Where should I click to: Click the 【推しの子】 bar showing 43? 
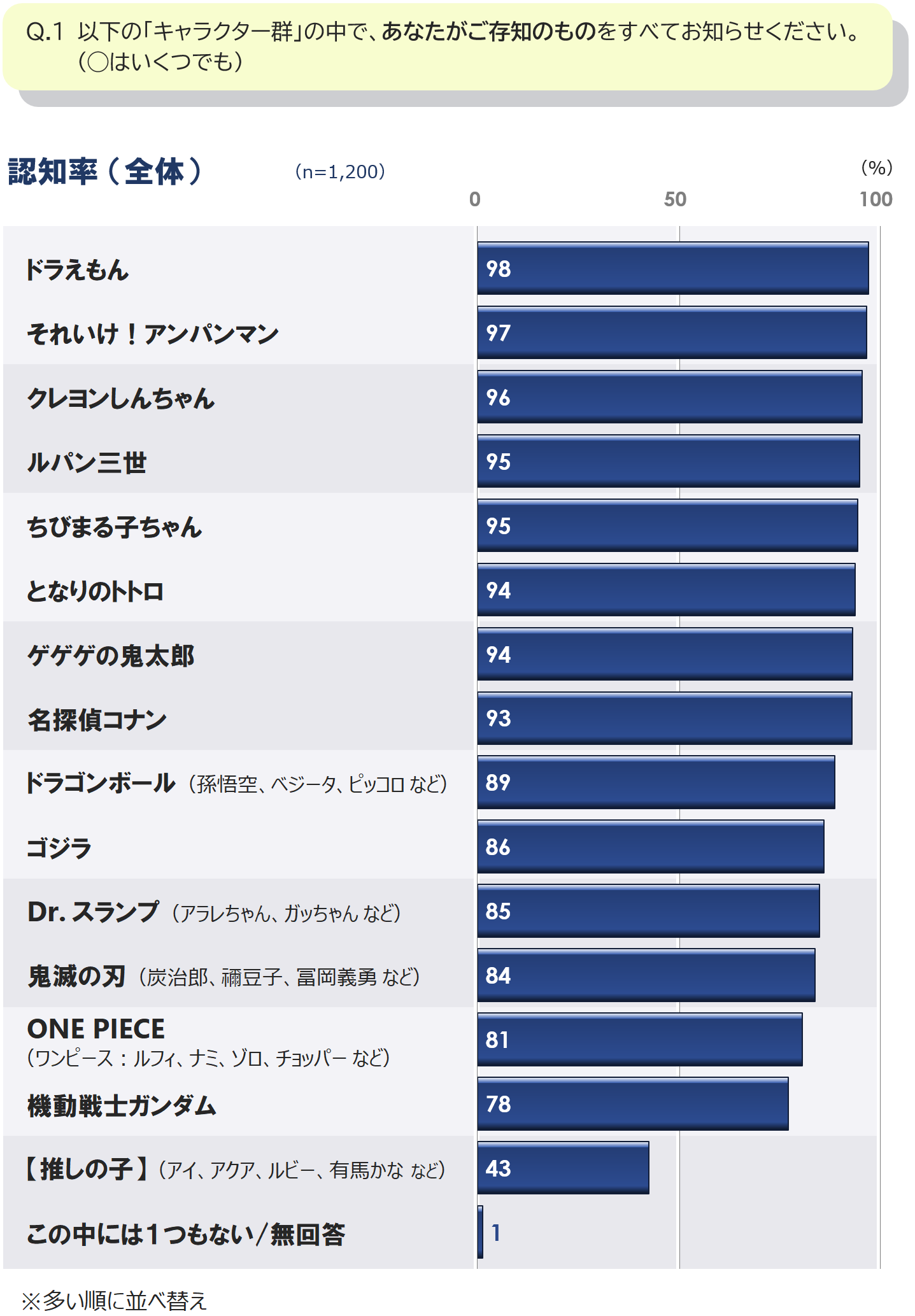564,1168
